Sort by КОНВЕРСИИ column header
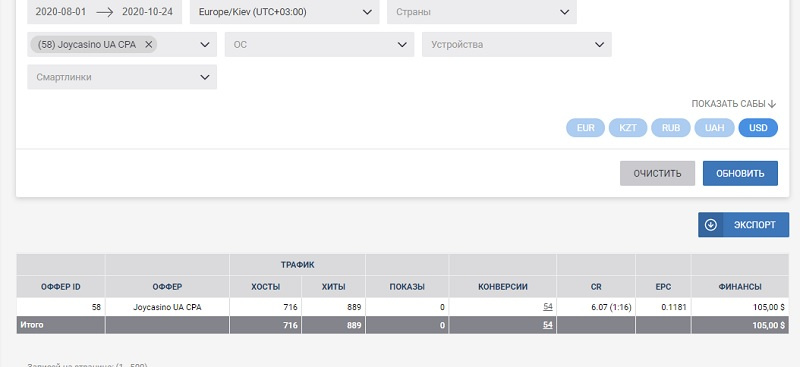This screenshot has height=367, width=800. [x=503, y=287]
